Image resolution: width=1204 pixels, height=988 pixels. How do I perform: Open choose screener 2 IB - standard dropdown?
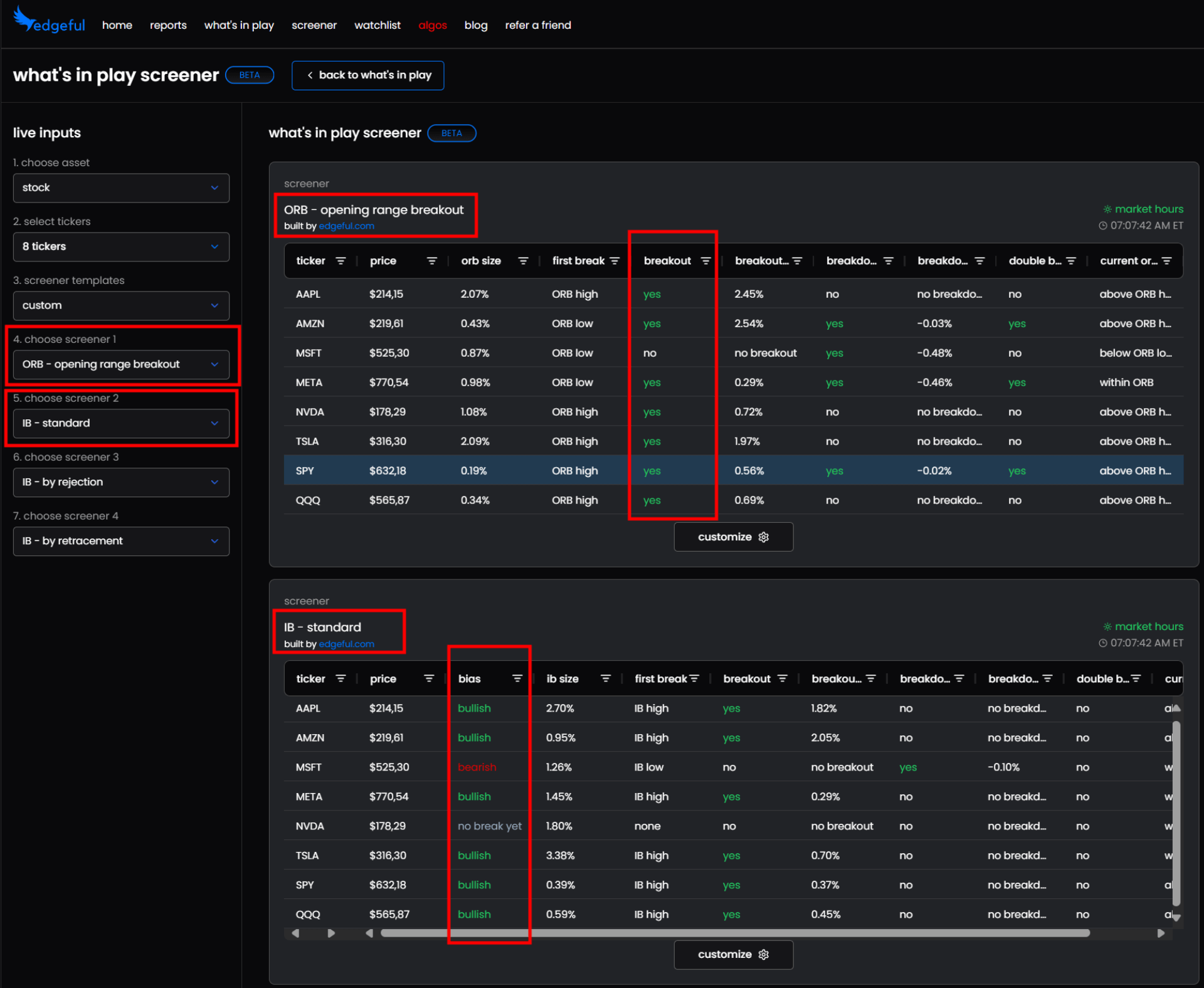pyautogui.click(x=121, y=423)
